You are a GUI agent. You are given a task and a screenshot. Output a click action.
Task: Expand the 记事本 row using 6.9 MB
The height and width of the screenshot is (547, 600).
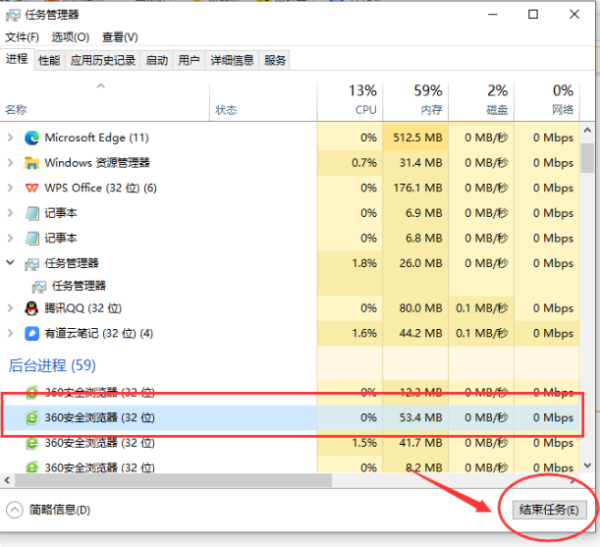(10, 213)
